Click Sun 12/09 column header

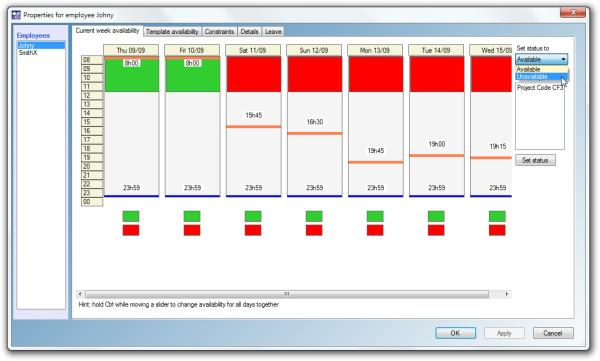click(314, 50)
